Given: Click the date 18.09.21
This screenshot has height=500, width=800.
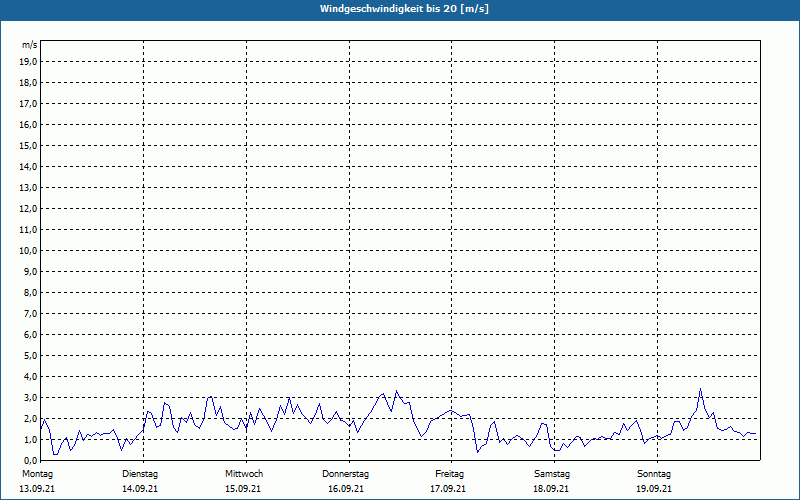Looking at the screenshot, I should click(551, 489).
